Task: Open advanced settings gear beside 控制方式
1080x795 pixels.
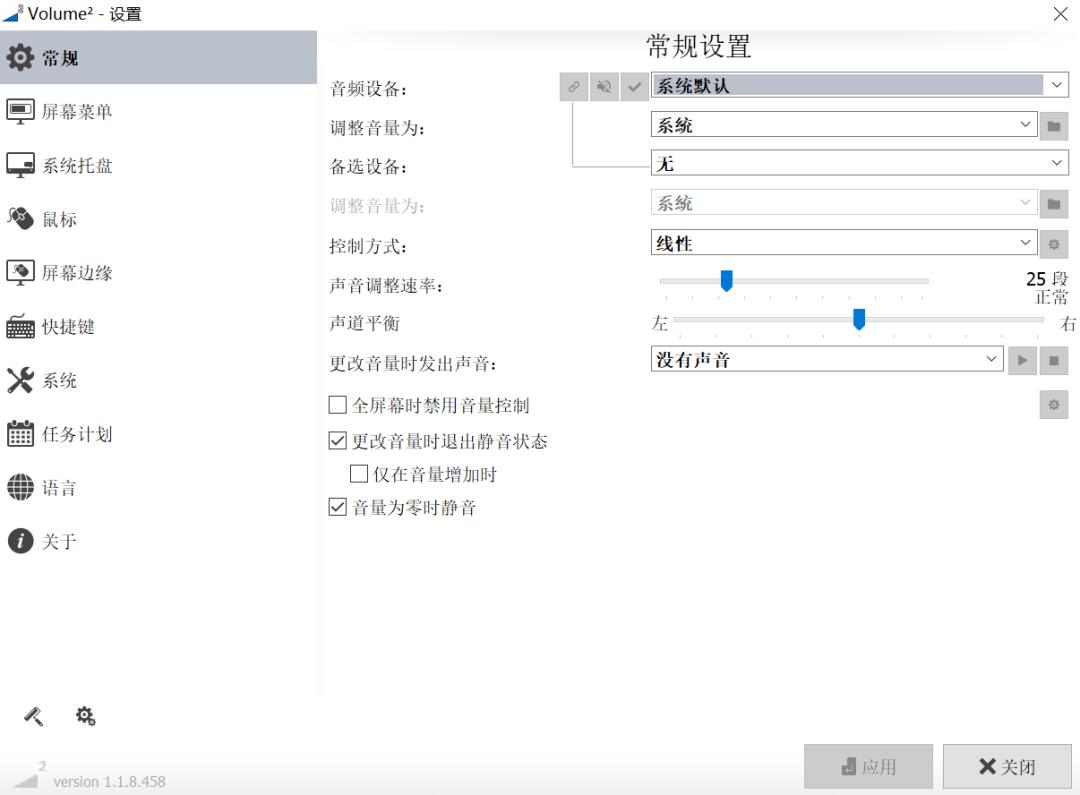Action: 1053,242
